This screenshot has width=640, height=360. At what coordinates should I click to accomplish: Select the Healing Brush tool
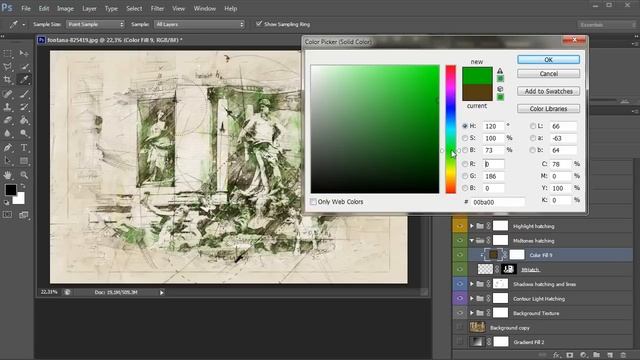pos(7,94)
